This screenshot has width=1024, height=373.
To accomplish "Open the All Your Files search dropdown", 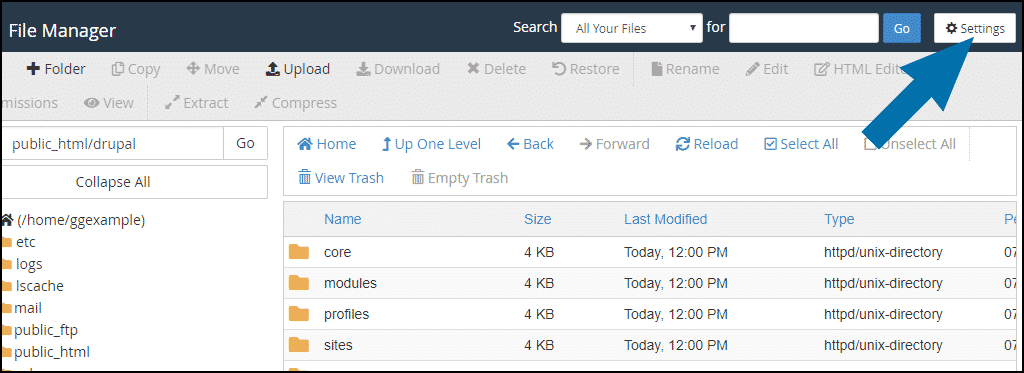I will (x=632, y=29).
